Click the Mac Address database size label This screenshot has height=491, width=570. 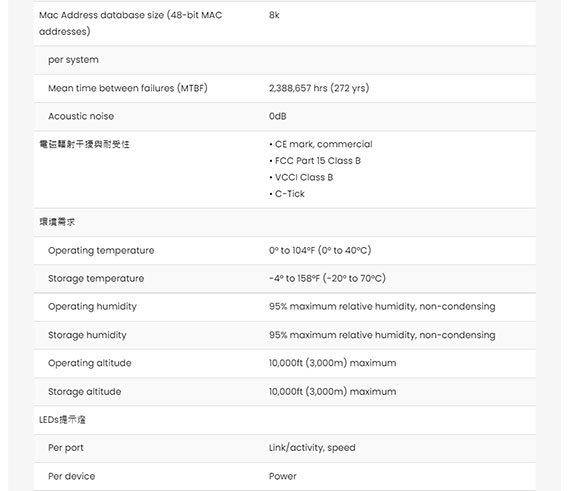point(131,23)
